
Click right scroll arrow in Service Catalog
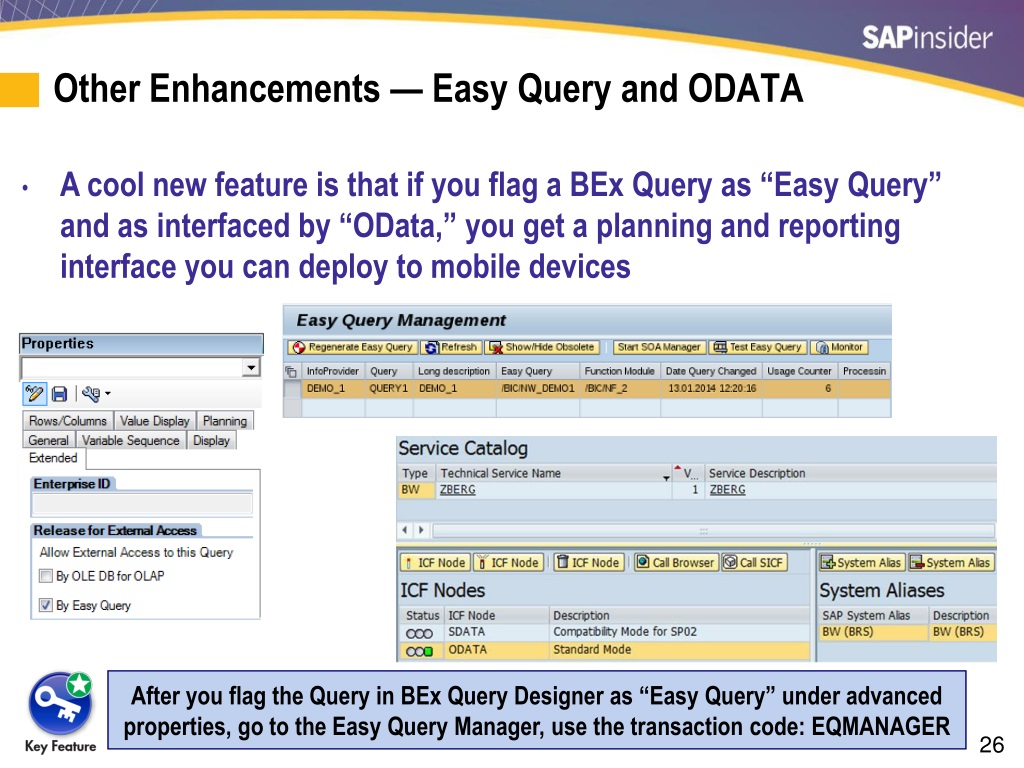(x=421, y=530)
